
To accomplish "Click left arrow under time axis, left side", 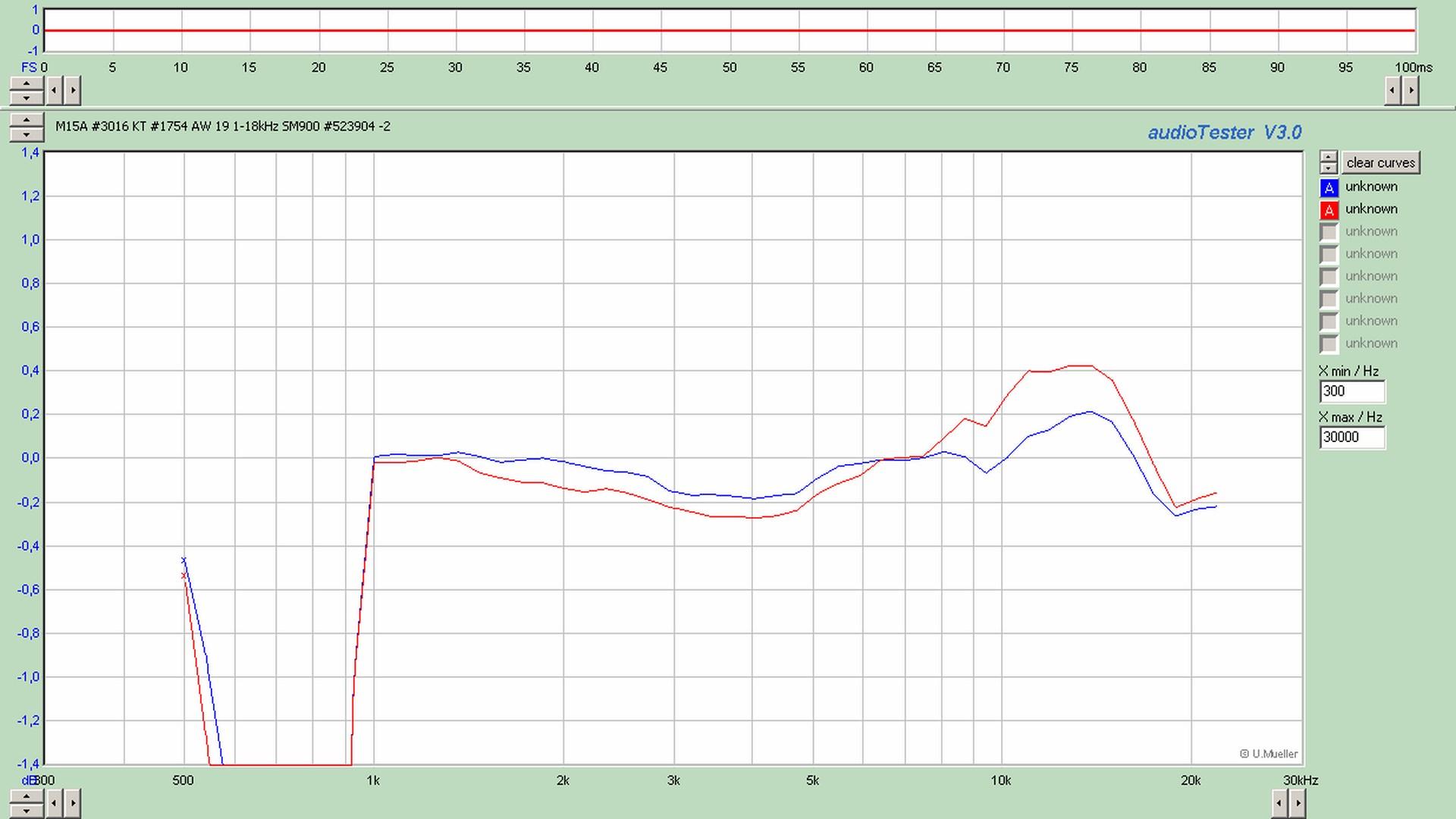I will pos(55,91).
